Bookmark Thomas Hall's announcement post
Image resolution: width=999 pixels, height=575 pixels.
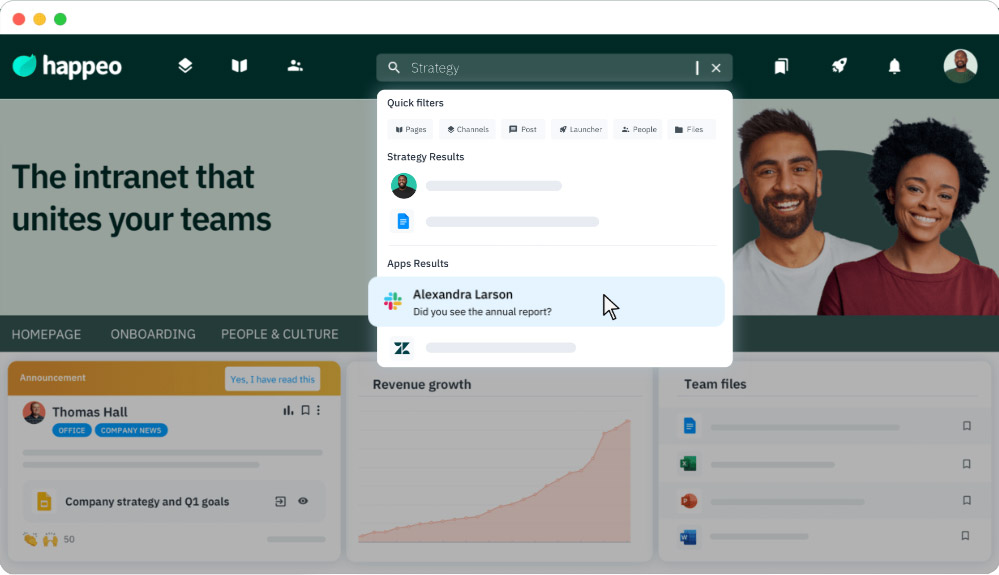305,411
